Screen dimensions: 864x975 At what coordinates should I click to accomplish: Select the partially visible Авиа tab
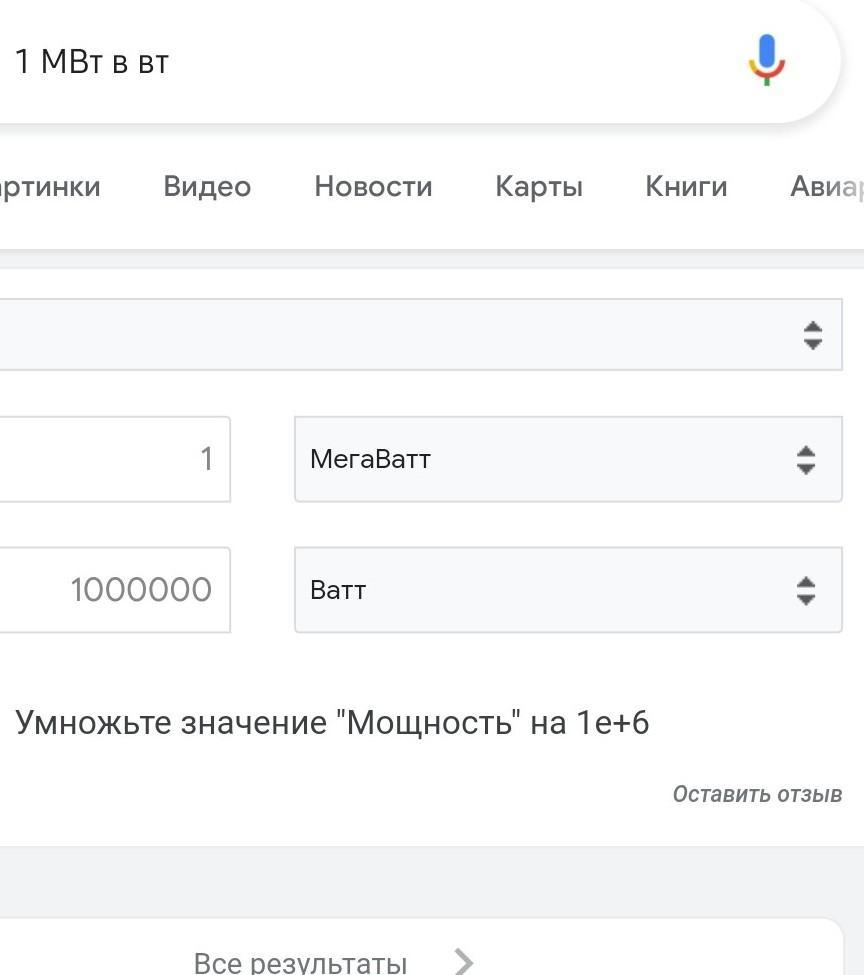pos(826,187)
